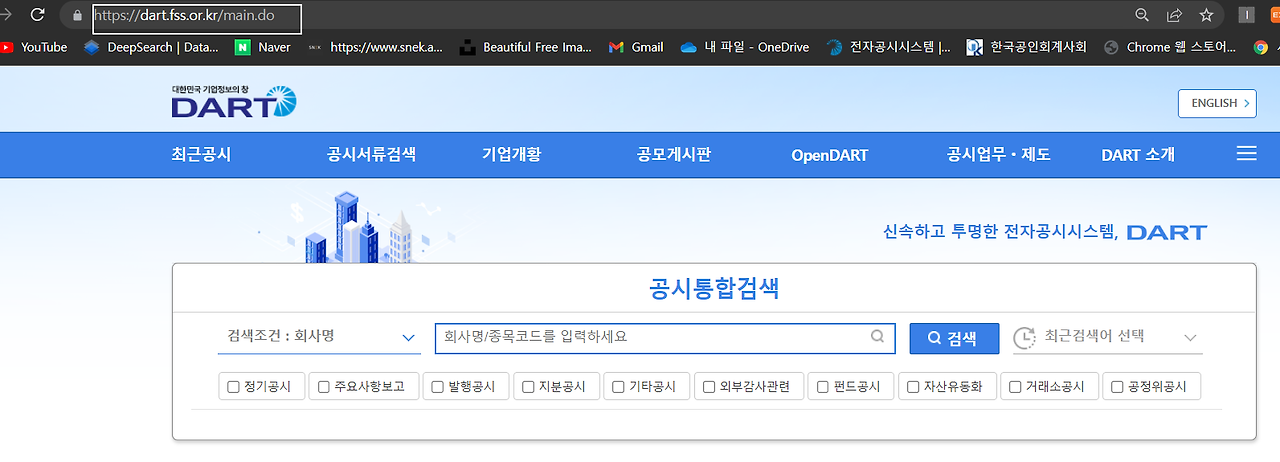This screenshot has width=1280, height=462.
Task: Click magnifier icon inside search field
Action: pyautogui.click(x=877, y=337)
